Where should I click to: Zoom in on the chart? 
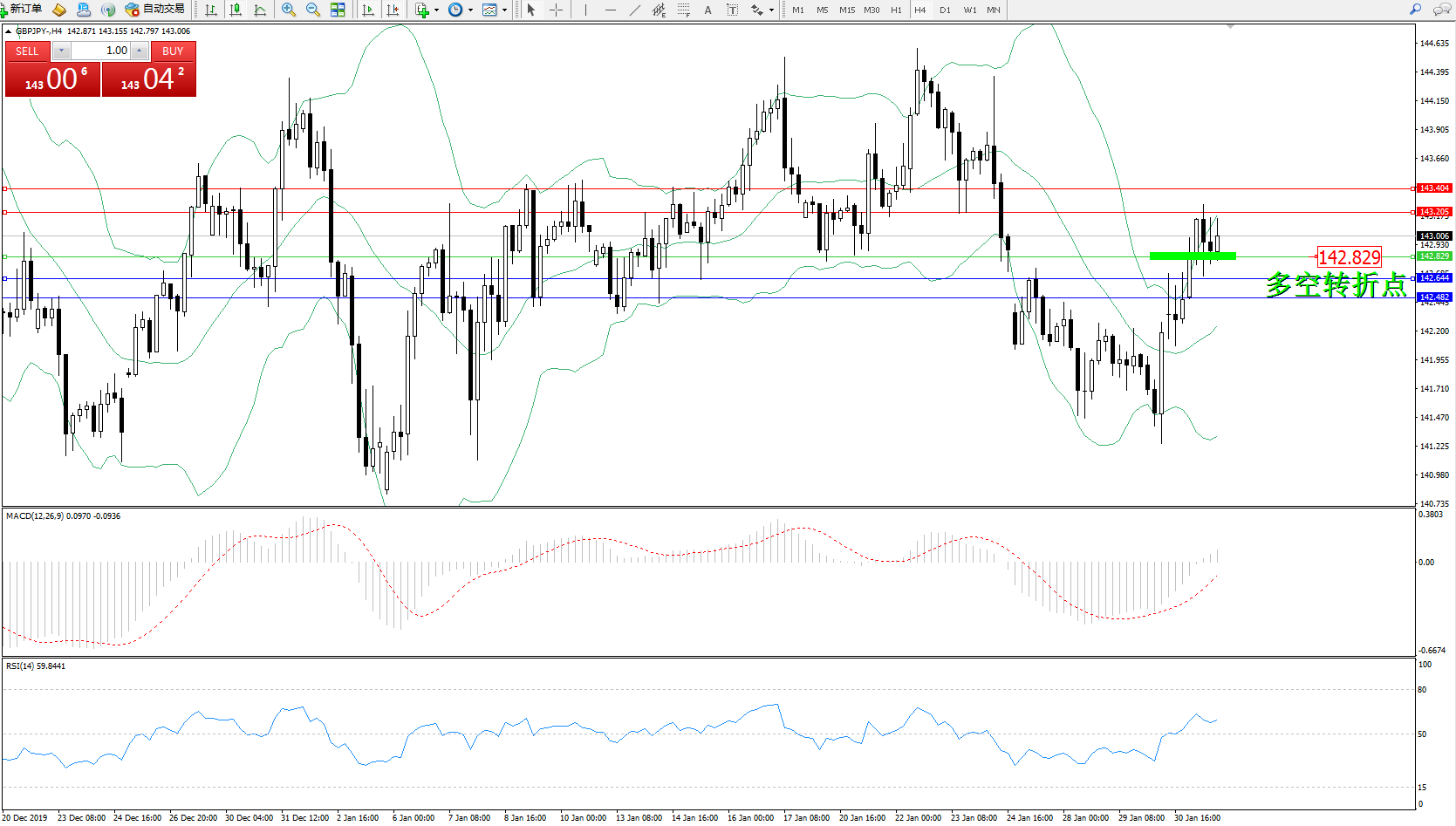(x=288, y=10)
